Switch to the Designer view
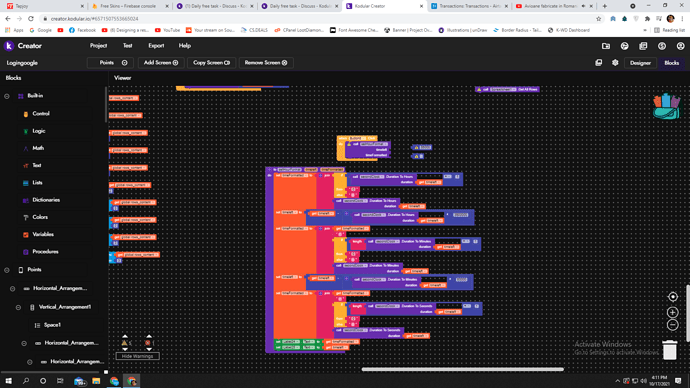Image resolution: width=690 pixels, height=388 pixels. (x=640, y=63)
